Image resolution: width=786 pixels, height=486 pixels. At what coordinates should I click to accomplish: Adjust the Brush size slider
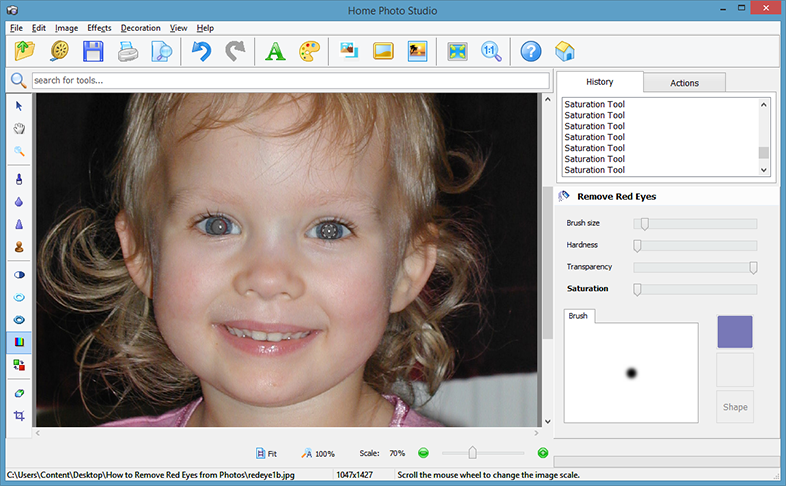click(x=695, y=223)
